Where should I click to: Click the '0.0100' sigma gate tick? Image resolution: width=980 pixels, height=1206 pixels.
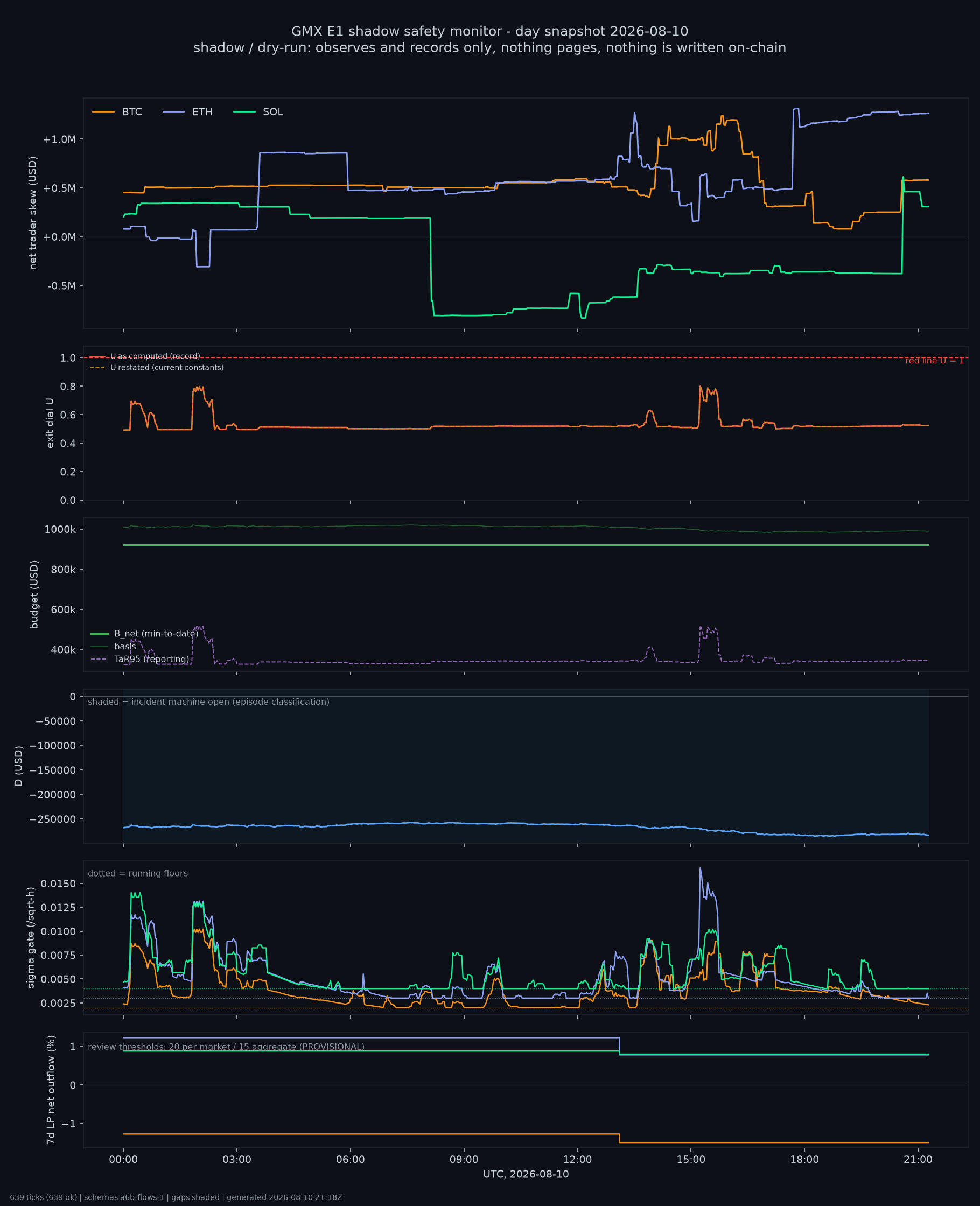coord(59,932)
